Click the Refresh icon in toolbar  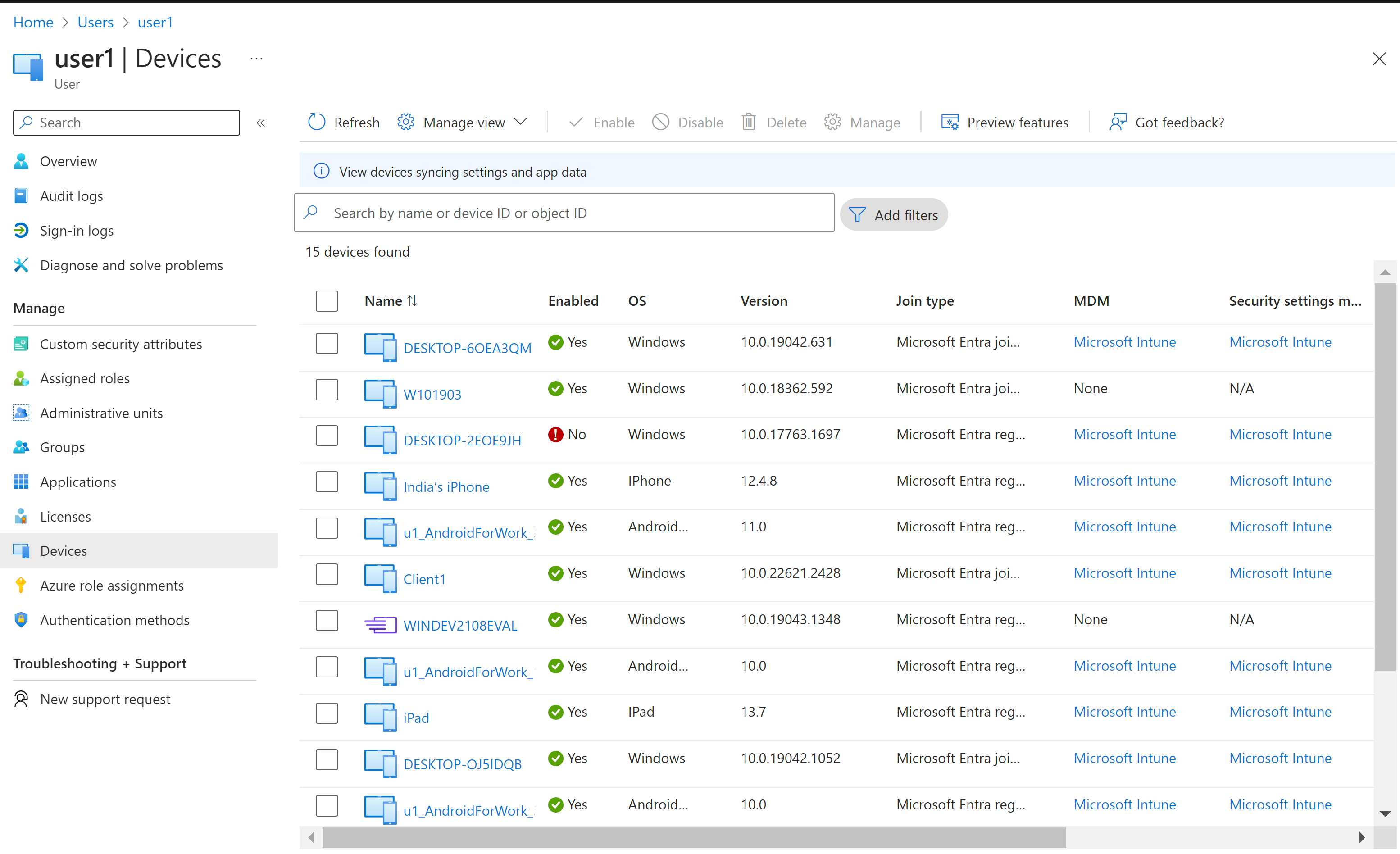pyautogui.click(x=317, y=122)
